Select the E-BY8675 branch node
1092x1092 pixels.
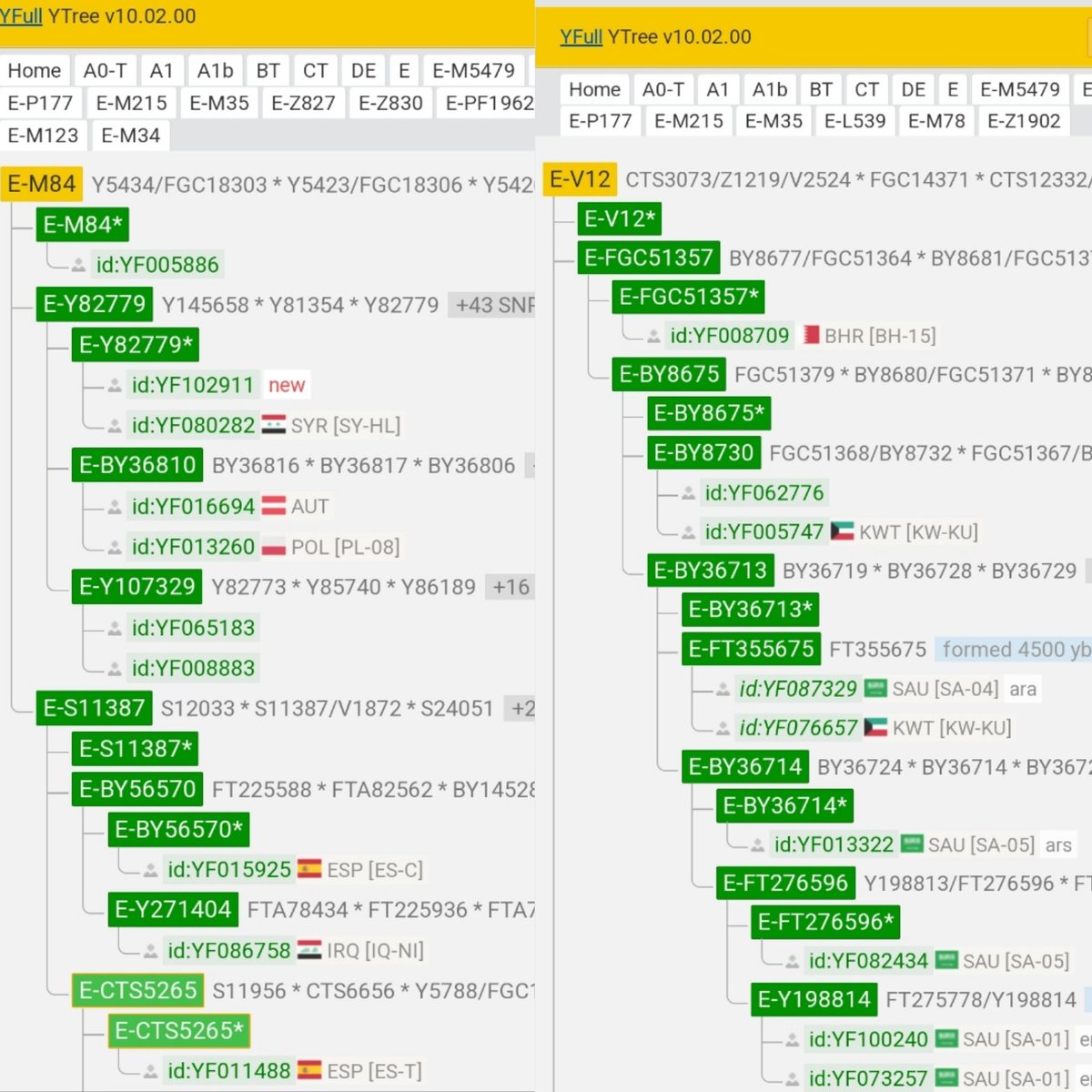[x=669, y=374]
